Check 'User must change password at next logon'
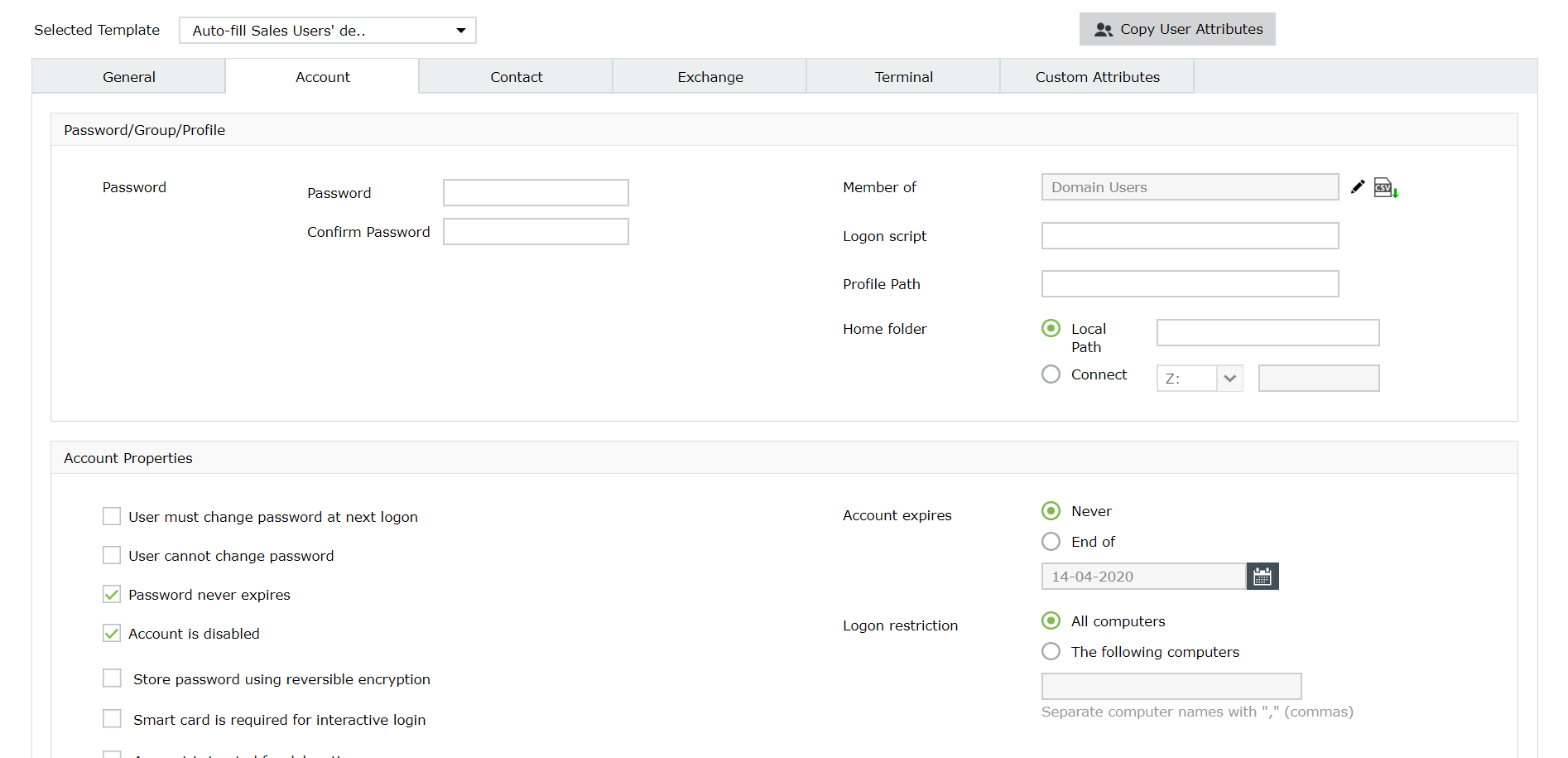The width and height of the screenshot is (1568, 758). coord(112,515)
